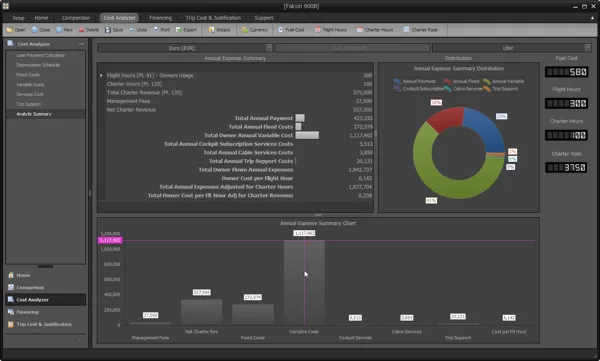Image resolution: width=600 pixels, height=361 pixels.
Task: Click Financing in bottom navigation pane
Action: (x=46, y=312)
